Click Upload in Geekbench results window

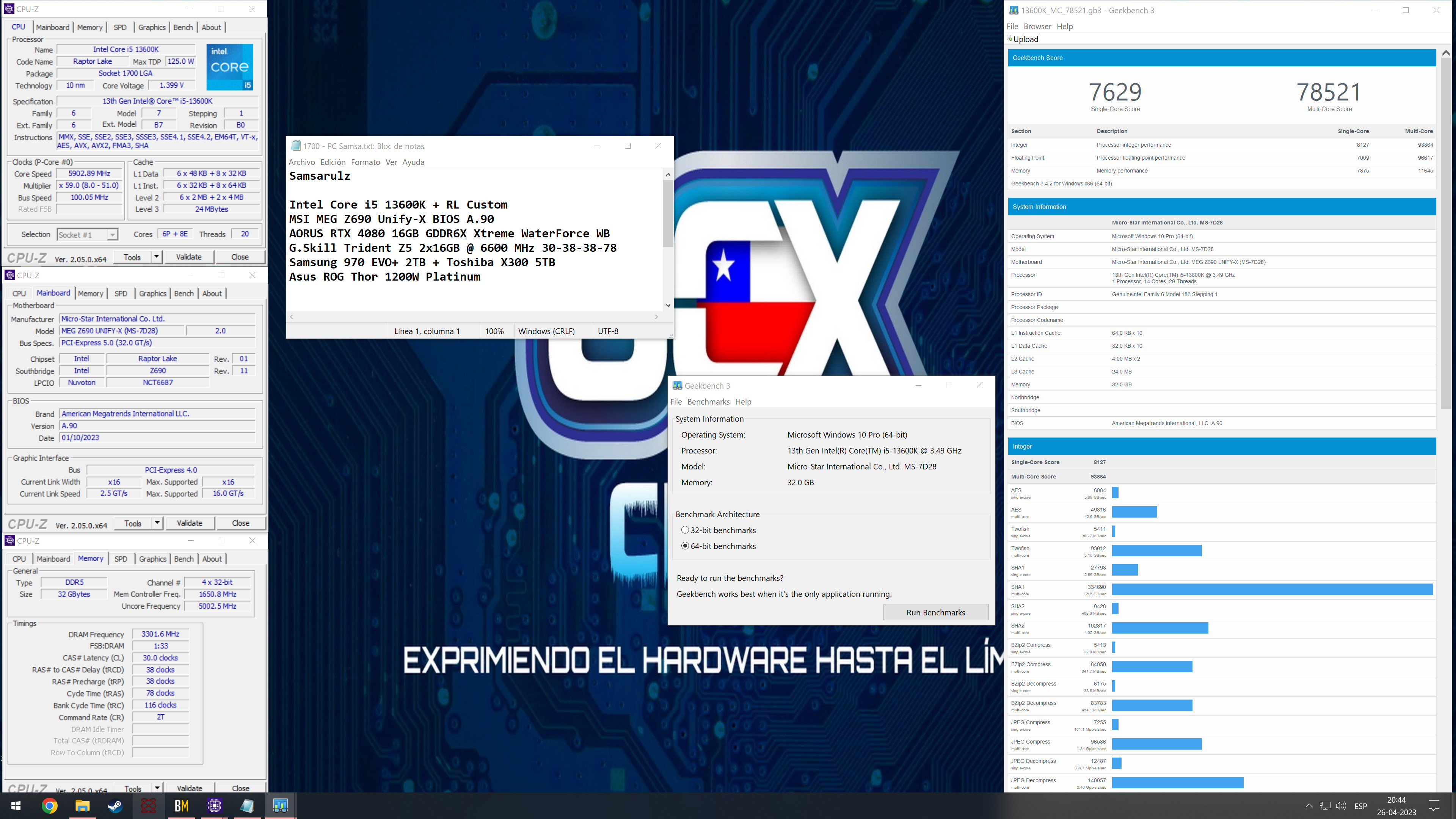point(1025,39)
